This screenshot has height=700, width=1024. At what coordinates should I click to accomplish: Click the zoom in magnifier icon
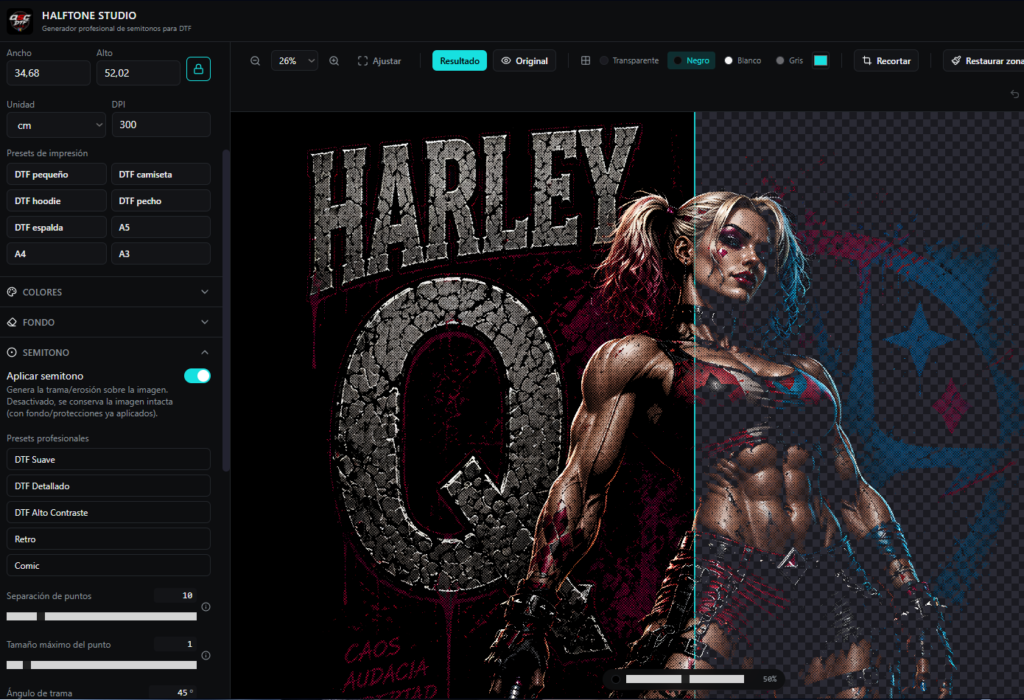[334, 61]
